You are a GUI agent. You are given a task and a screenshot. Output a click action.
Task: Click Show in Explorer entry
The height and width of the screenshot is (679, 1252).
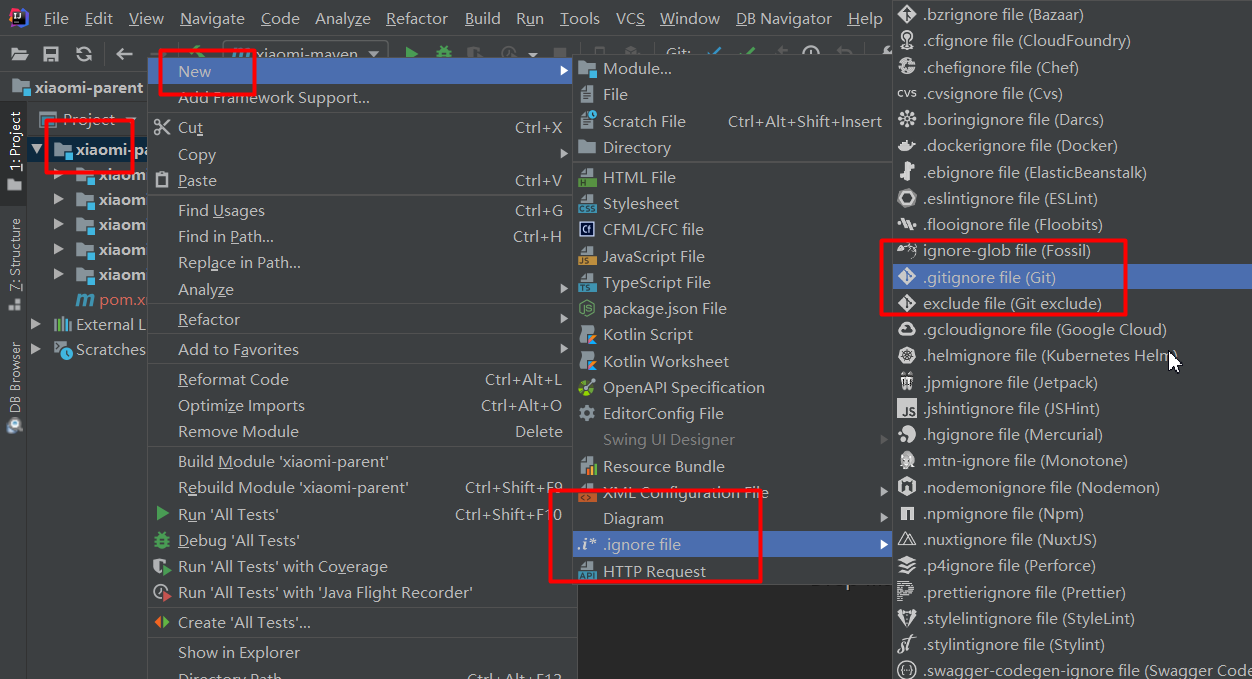[x=361, y=652]
